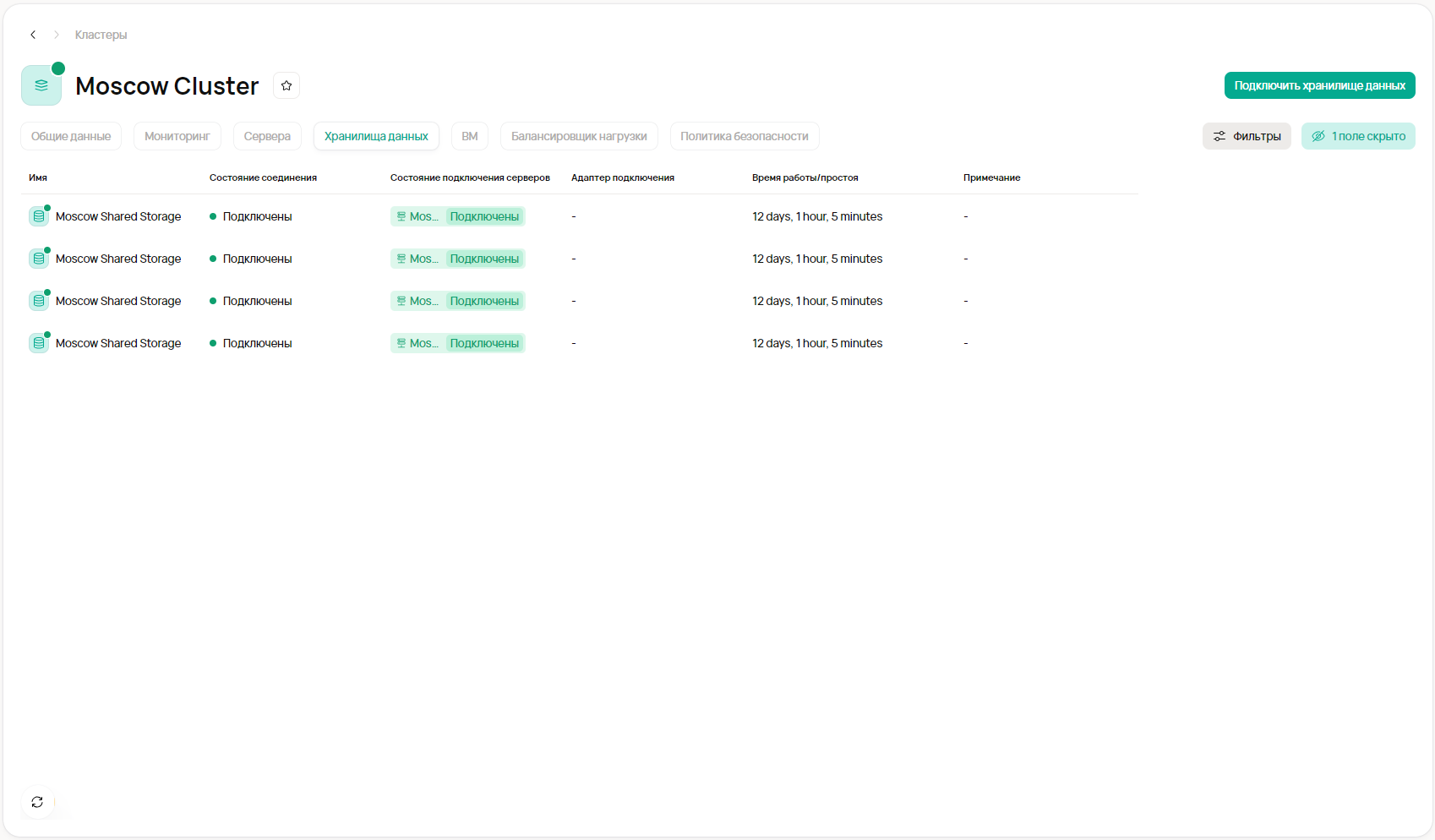Switch to the Сервера tab

[267, 136]
